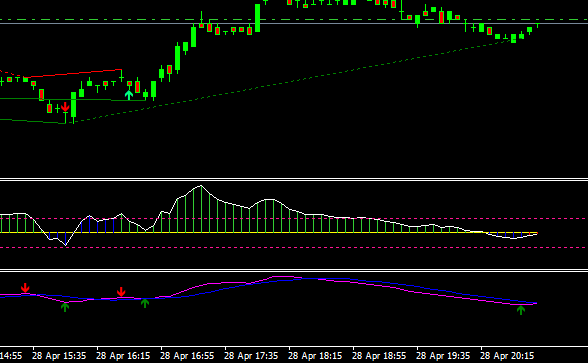Click the lowest trough of the white oscillator line
Image resolution: width=588 pixels, height=363 pixels.
(66, 245)
